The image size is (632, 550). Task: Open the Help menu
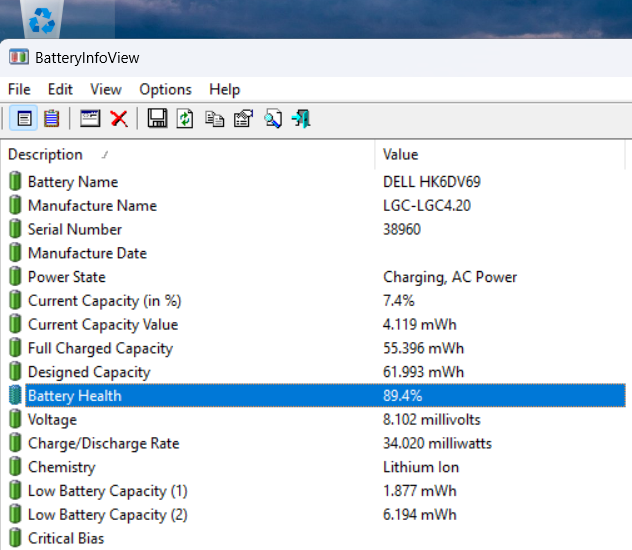[x=225, y=89]
